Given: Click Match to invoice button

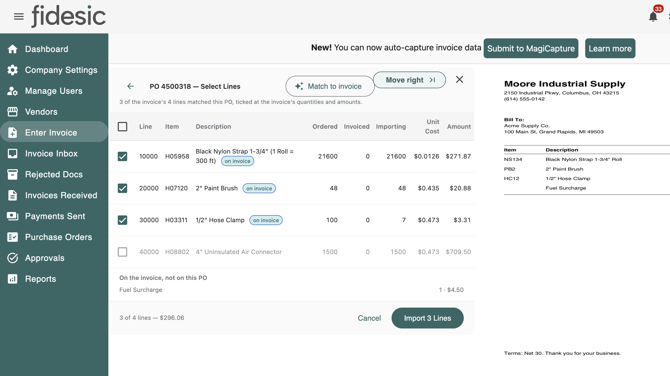Looking at the screenshot, I should click(329, 86).
